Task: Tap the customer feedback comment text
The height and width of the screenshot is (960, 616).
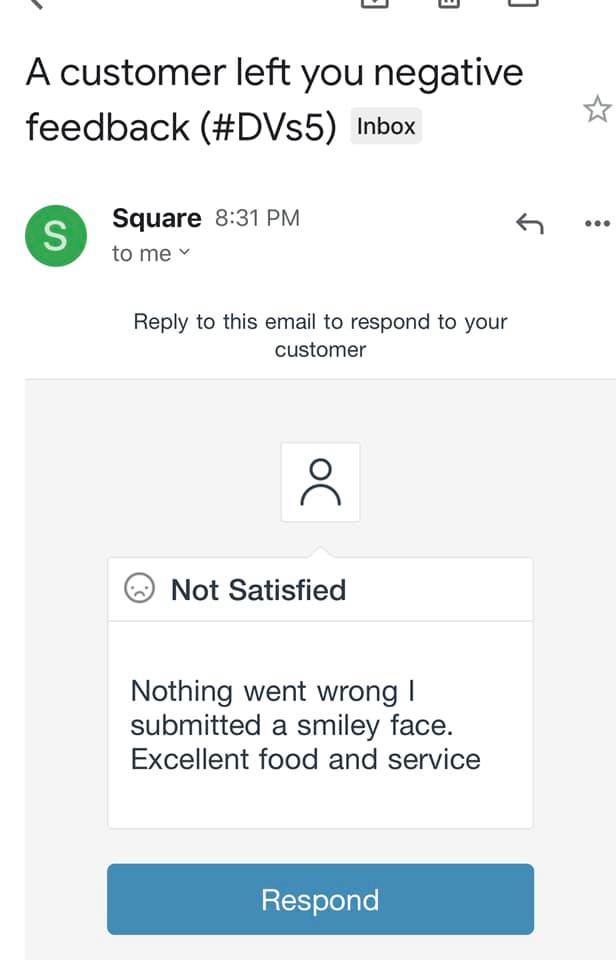Action: pos(306,725)
